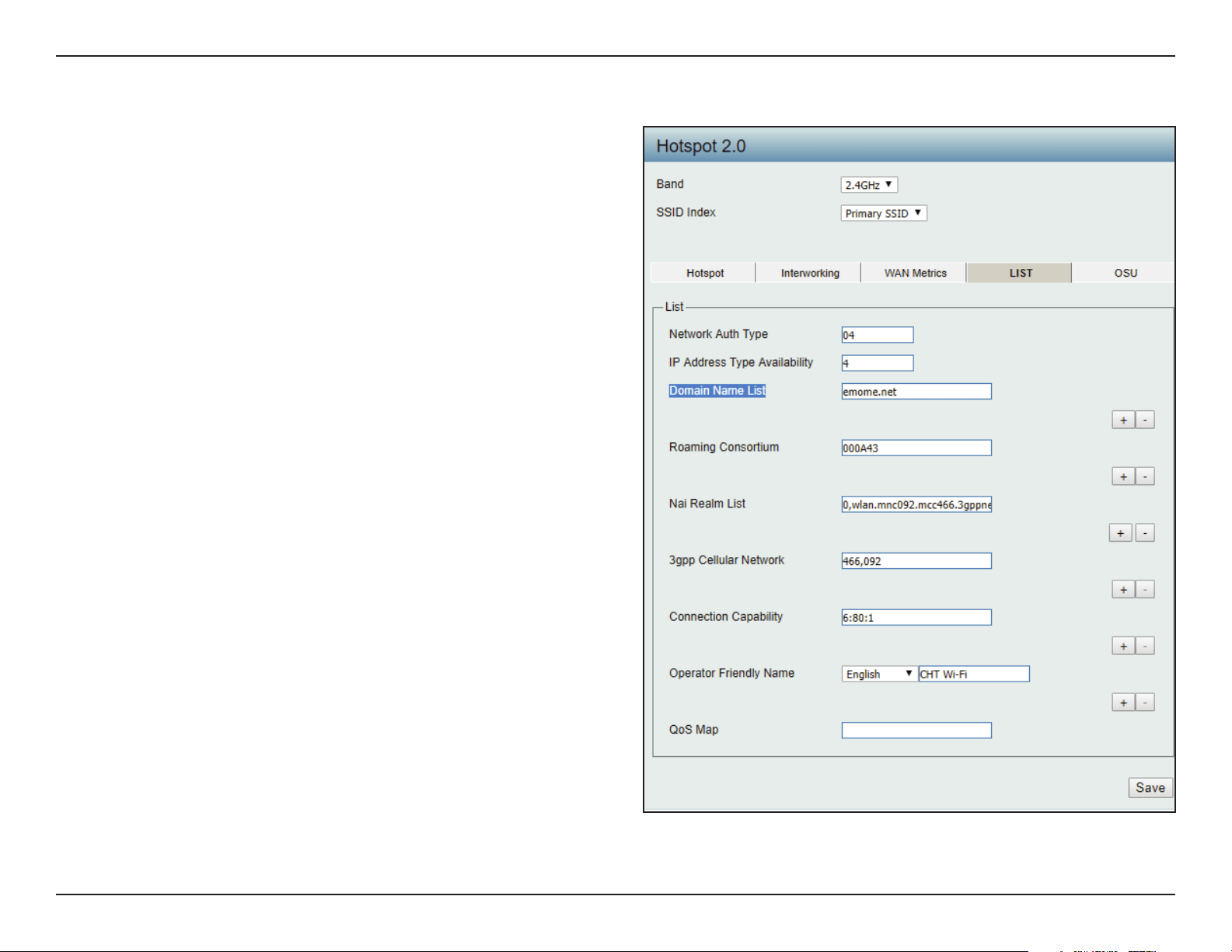
Task: Add a Nai Realm List entry with plus
Action: click(x=1120, y=533)
